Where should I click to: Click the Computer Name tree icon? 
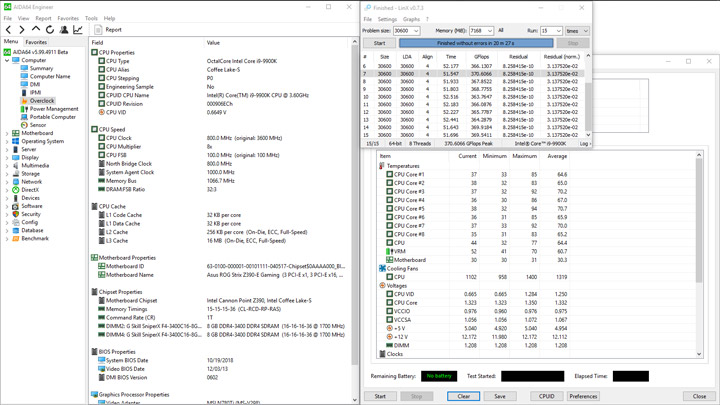tap(24, 76)
